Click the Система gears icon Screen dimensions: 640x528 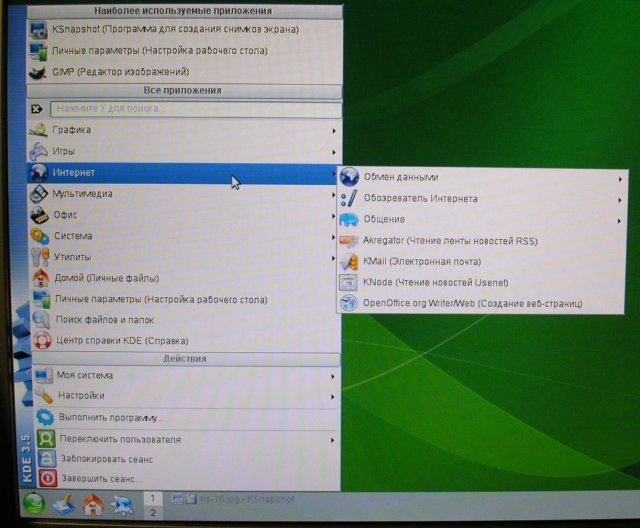(40, 236)
